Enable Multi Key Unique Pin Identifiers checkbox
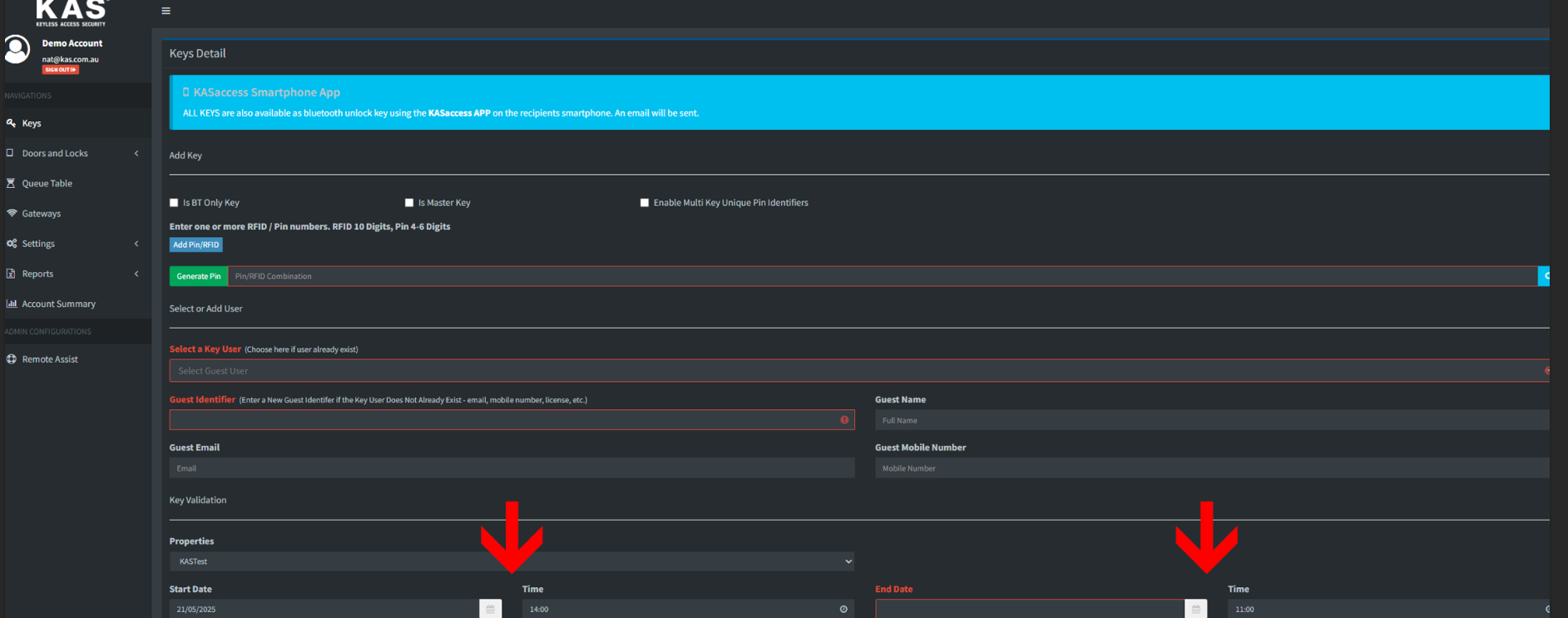Screen dimensions: 1568x618 645,203
